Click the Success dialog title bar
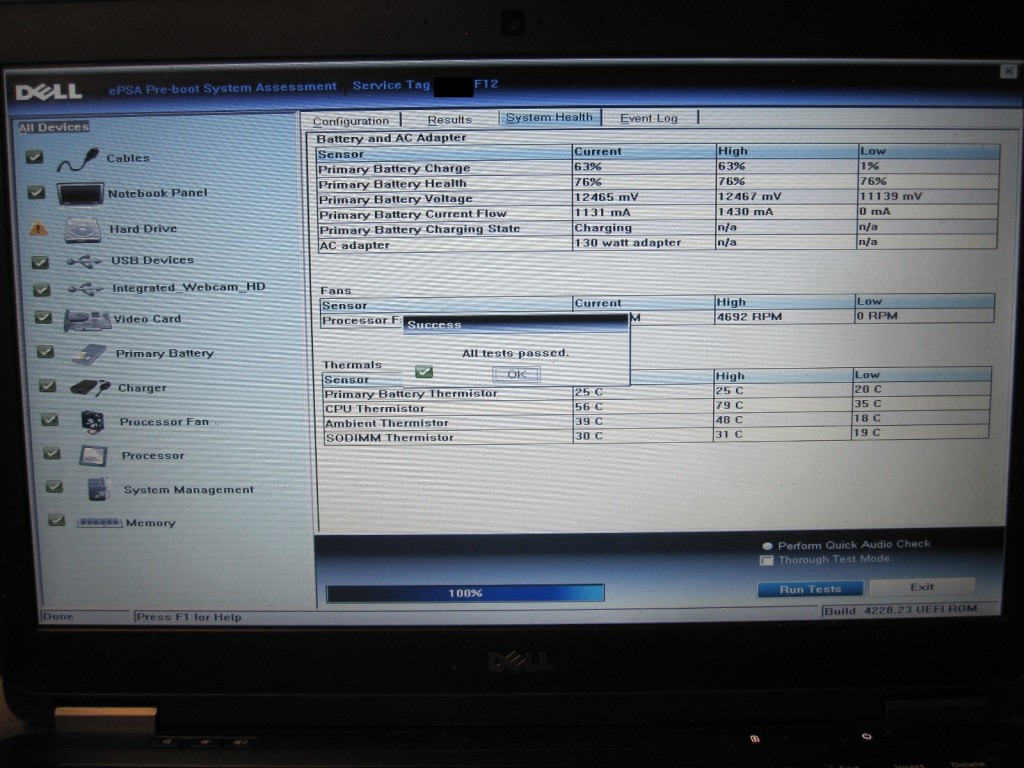Screen dimensions: 1024x768 tap(515, 325)
